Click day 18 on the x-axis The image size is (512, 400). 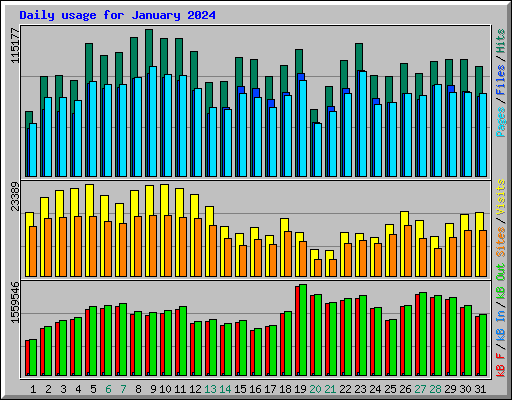click(x=285, y=389)
